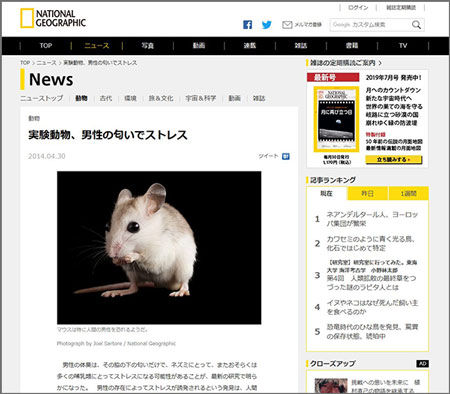450x394 pixels.
Task: Open the magazine subscription link at top right
Action: pos(401,7)
